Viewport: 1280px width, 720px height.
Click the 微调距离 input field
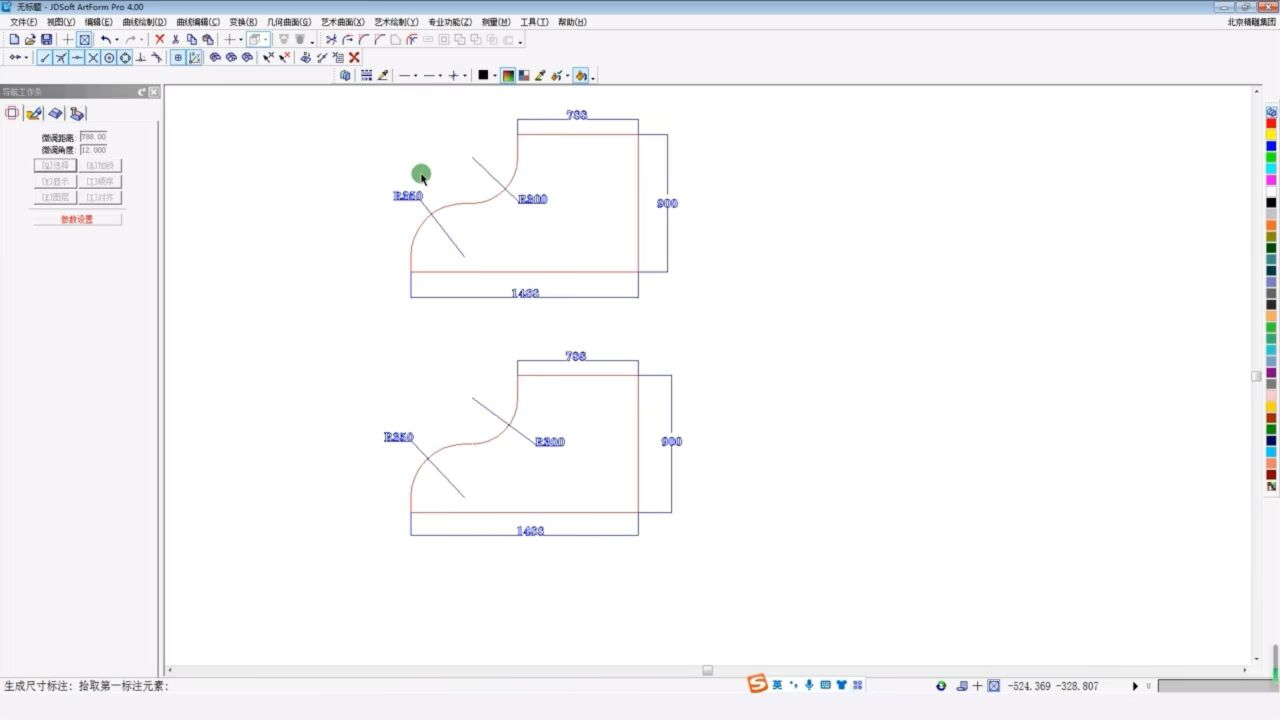click(93, 137)
